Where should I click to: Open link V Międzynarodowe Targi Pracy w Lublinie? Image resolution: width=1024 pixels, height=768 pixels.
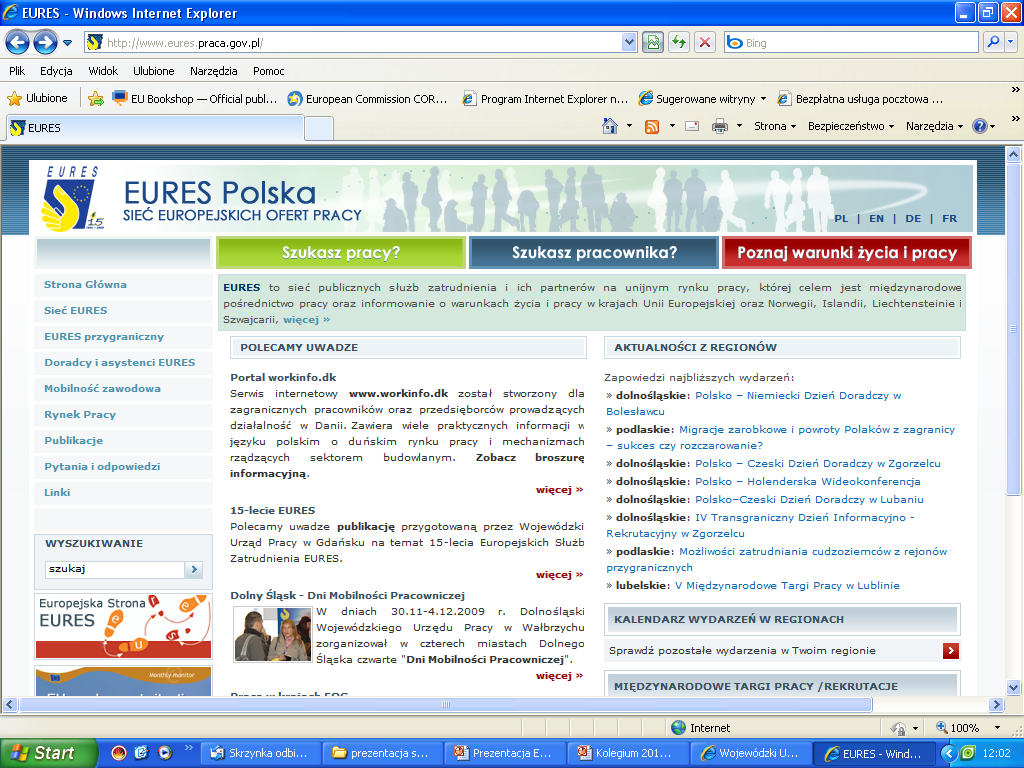coord(787,586)
